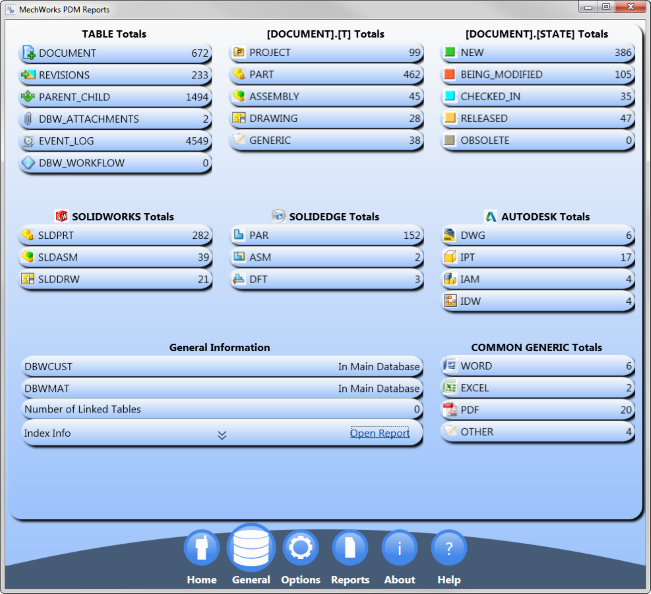Click the PART count 462

pyautogui.click(x=411, y=74)
